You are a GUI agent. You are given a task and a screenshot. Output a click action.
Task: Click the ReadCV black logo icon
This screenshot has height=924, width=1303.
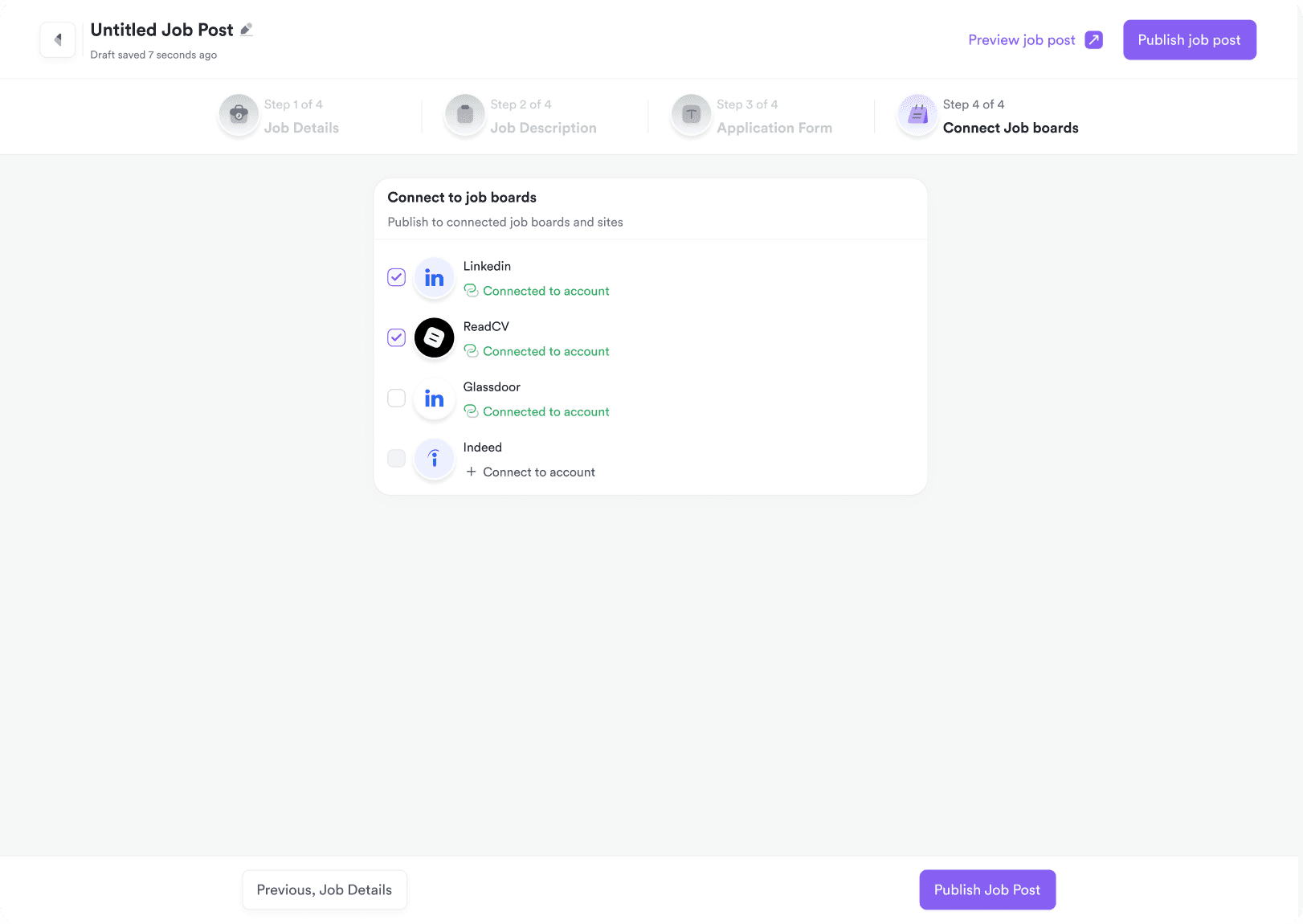(434, 338)
